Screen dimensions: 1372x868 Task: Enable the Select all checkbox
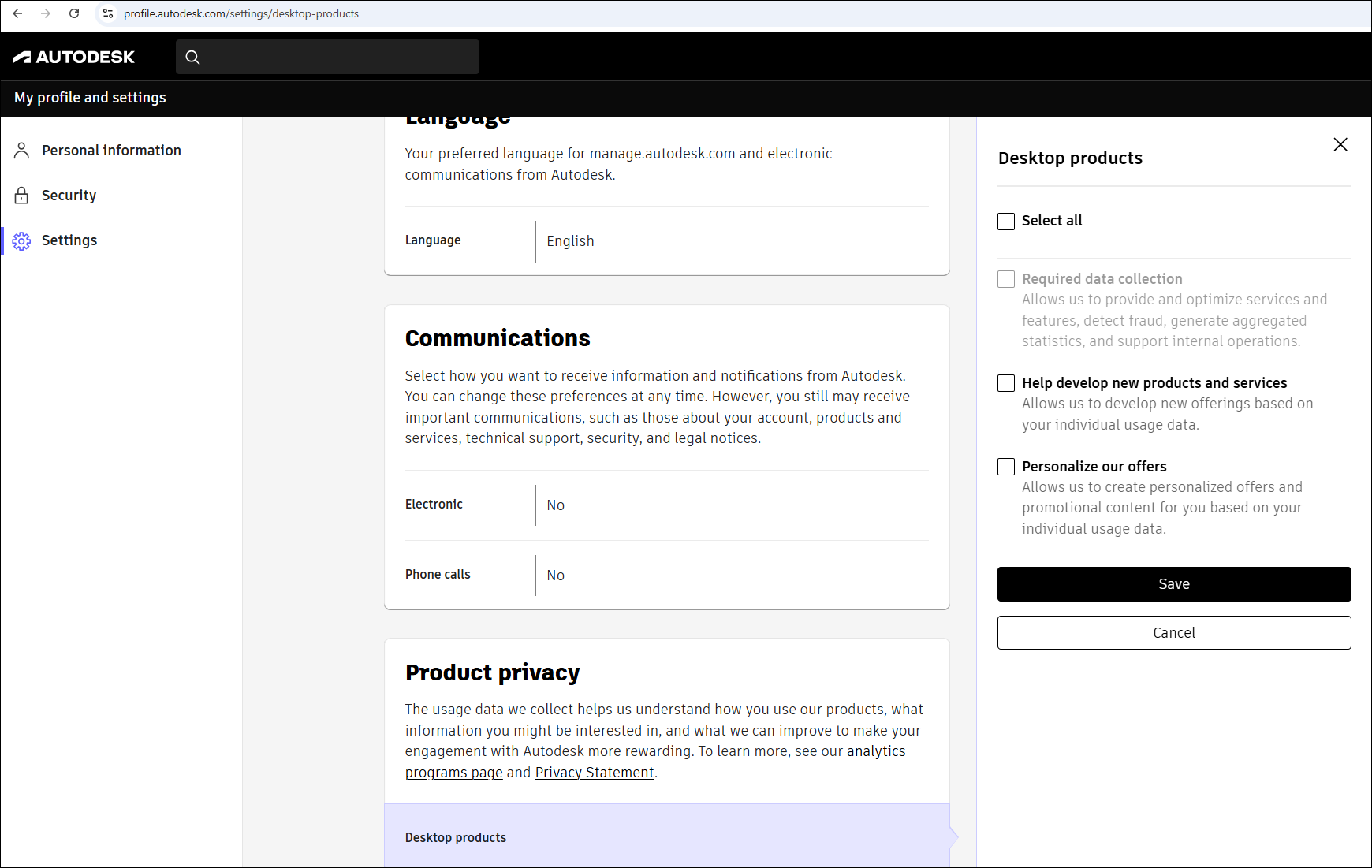click(x=1005, y=222)
